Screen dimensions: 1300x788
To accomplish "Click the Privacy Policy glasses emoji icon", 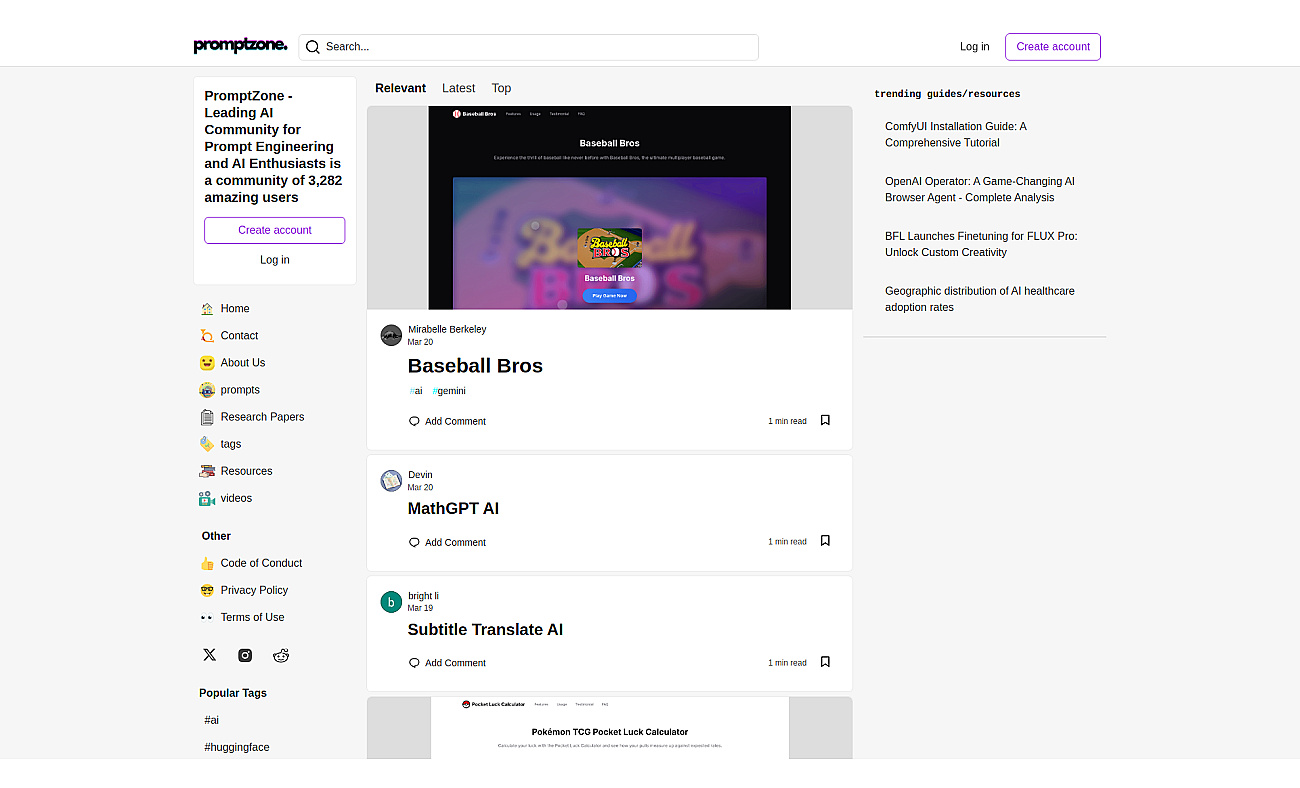I will click(207, 591).
